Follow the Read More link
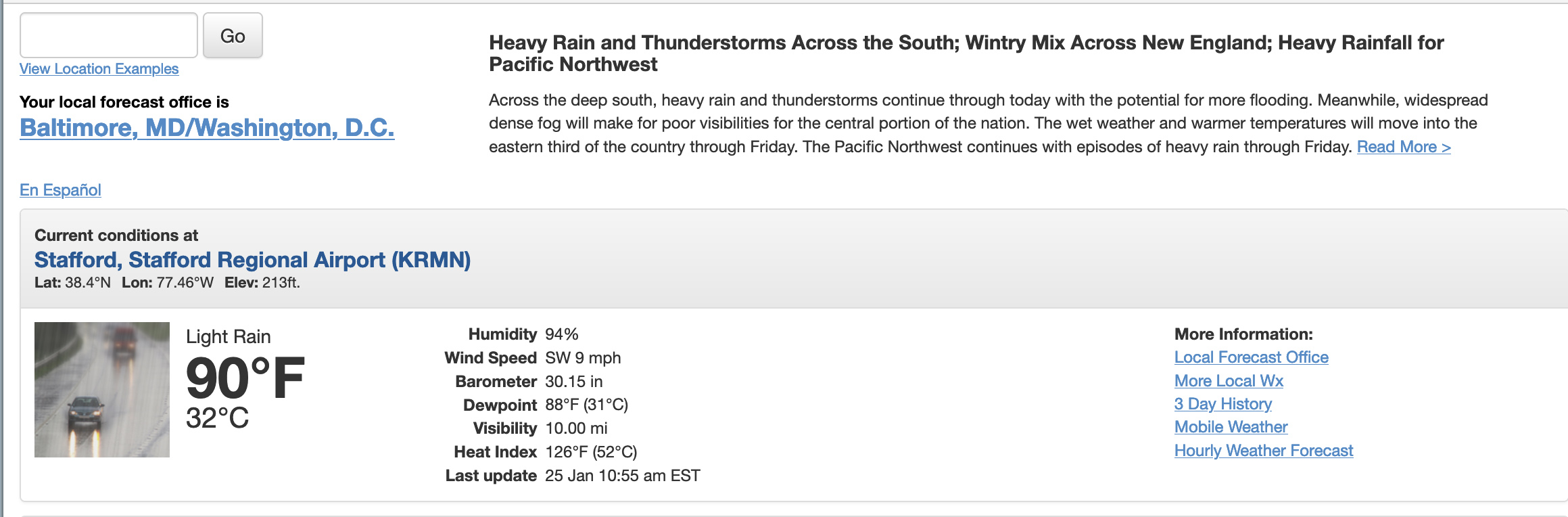Image resolution: width=1568 pixels, height=517 pixels. [1404, 147]
